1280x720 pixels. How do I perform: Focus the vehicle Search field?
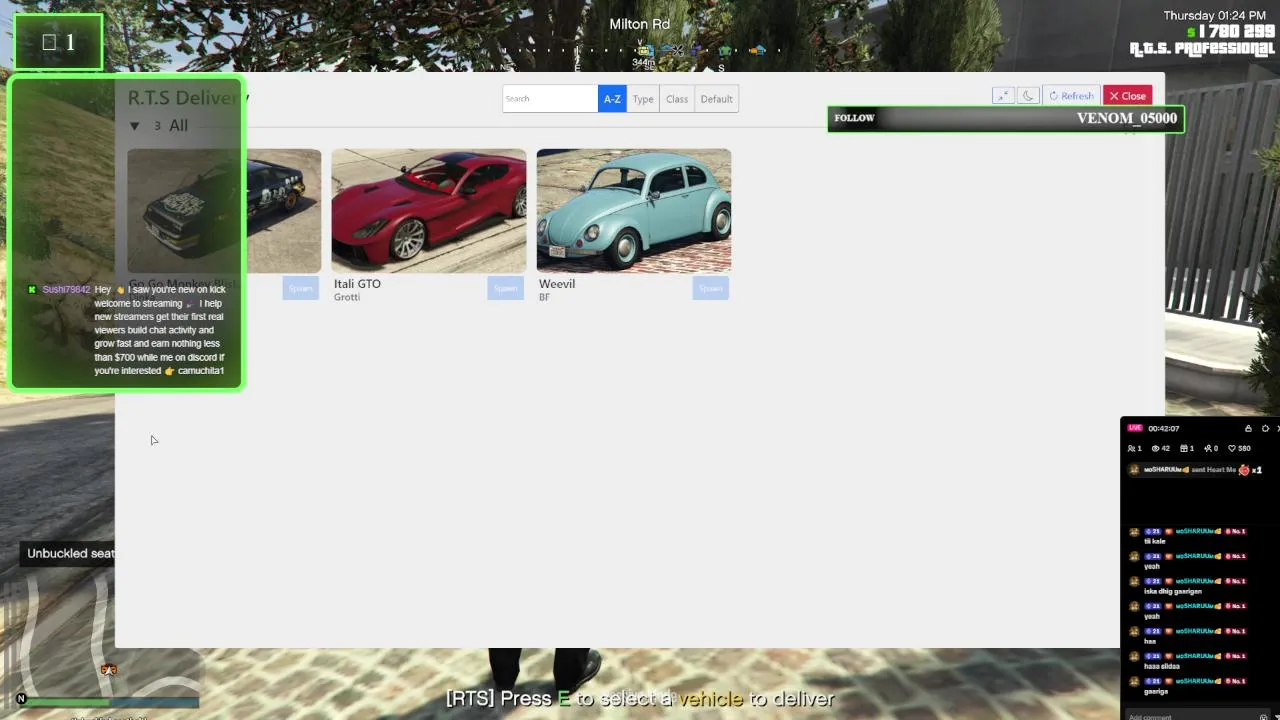pos(550,99)
